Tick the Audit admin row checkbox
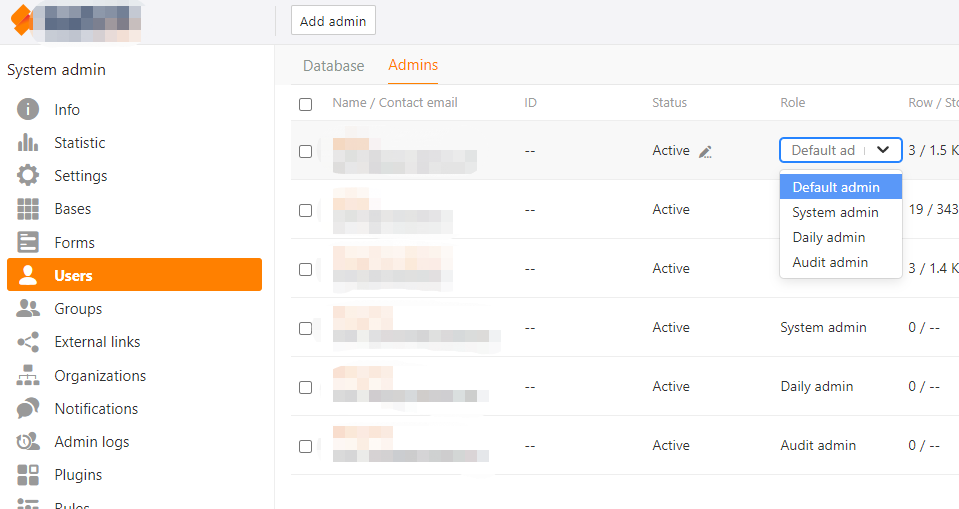The image size is (959, 509). point(306,446)
